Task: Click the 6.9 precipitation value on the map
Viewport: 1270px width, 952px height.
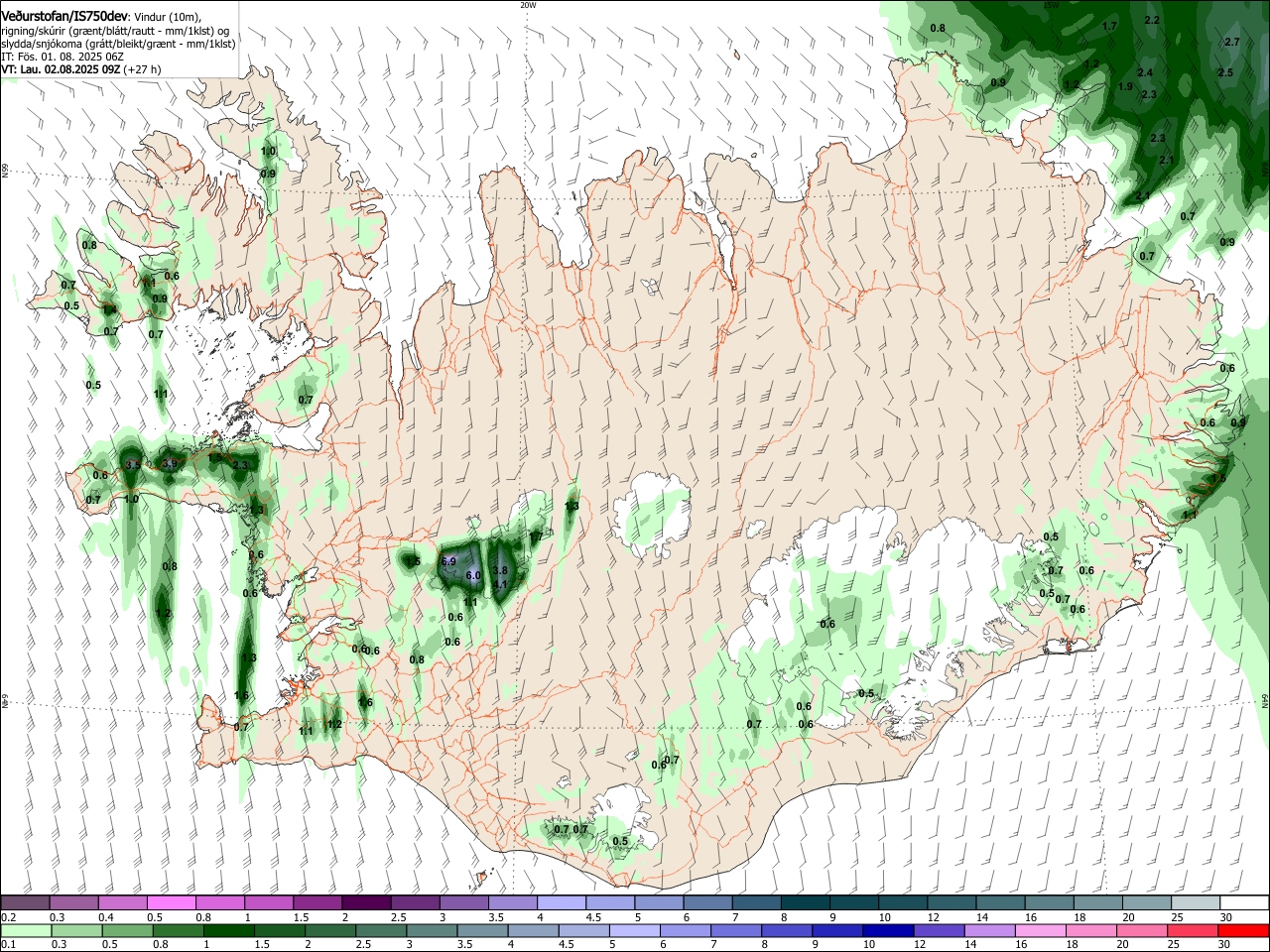Action: click(x=447, y=561)
